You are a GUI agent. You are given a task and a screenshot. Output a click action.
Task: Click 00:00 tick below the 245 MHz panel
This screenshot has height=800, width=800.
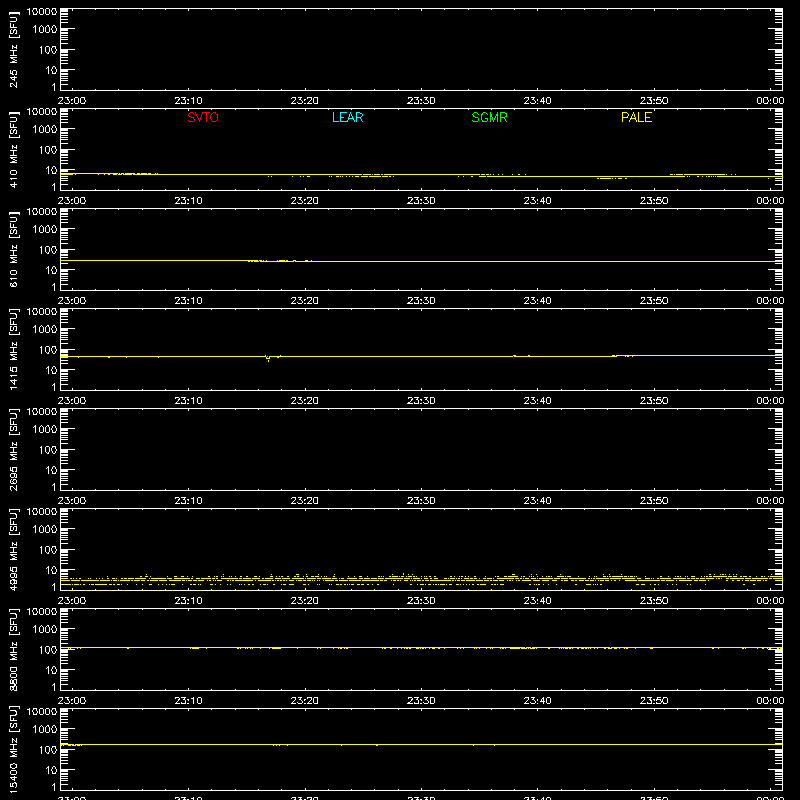[770, 101]
